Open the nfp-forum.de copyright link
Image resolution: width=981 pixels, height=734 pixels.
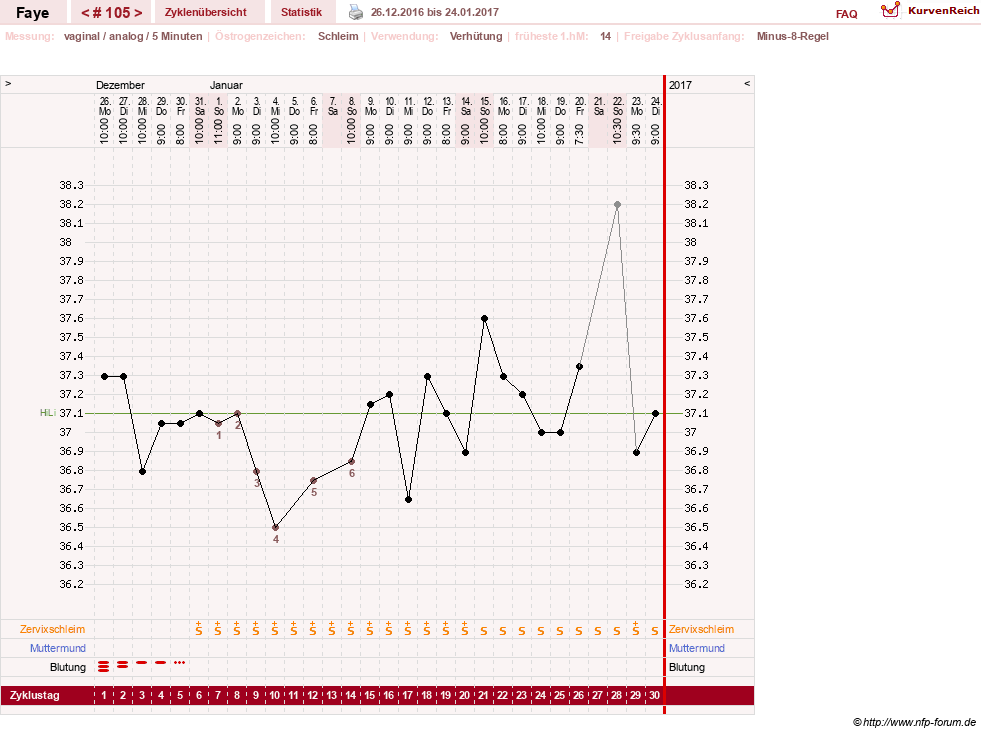(915, 723)
